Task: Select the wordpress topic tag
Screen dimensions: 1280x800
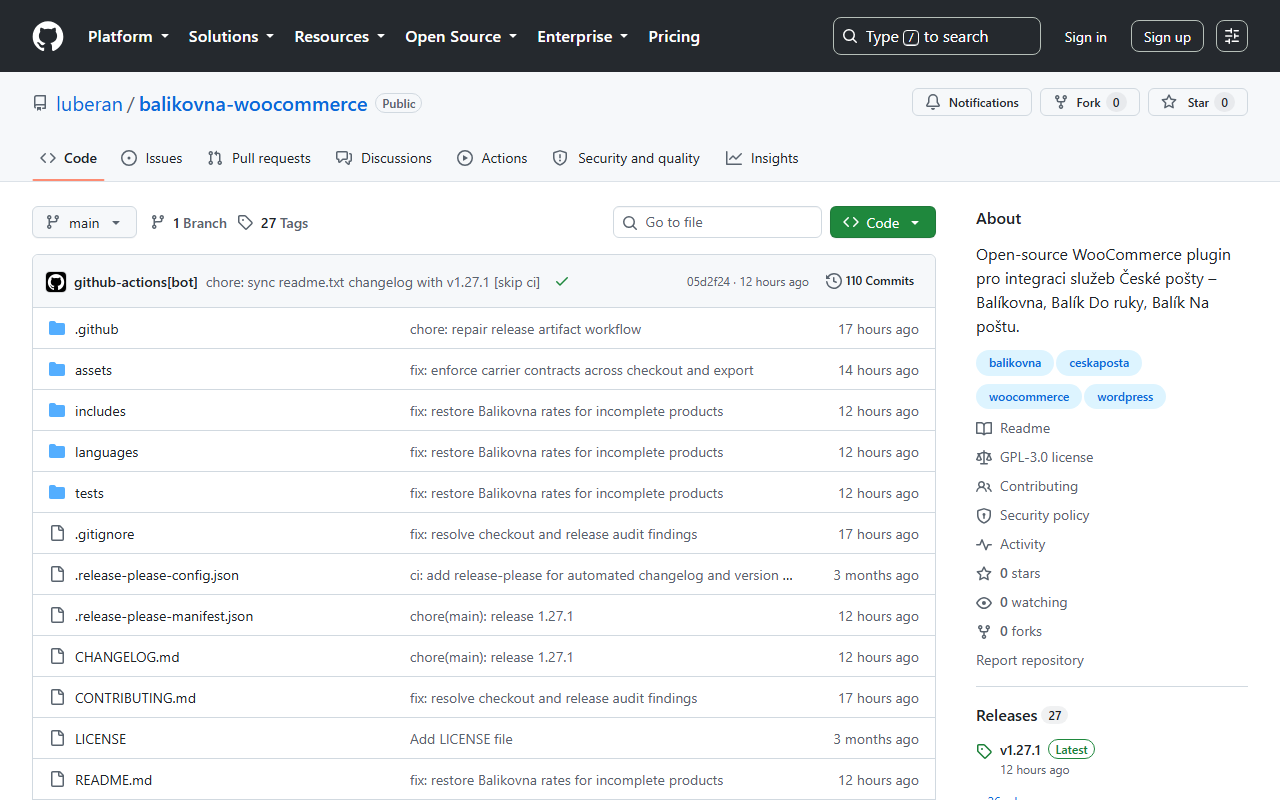Action: pyautogui.click(x=1125, y=397)
